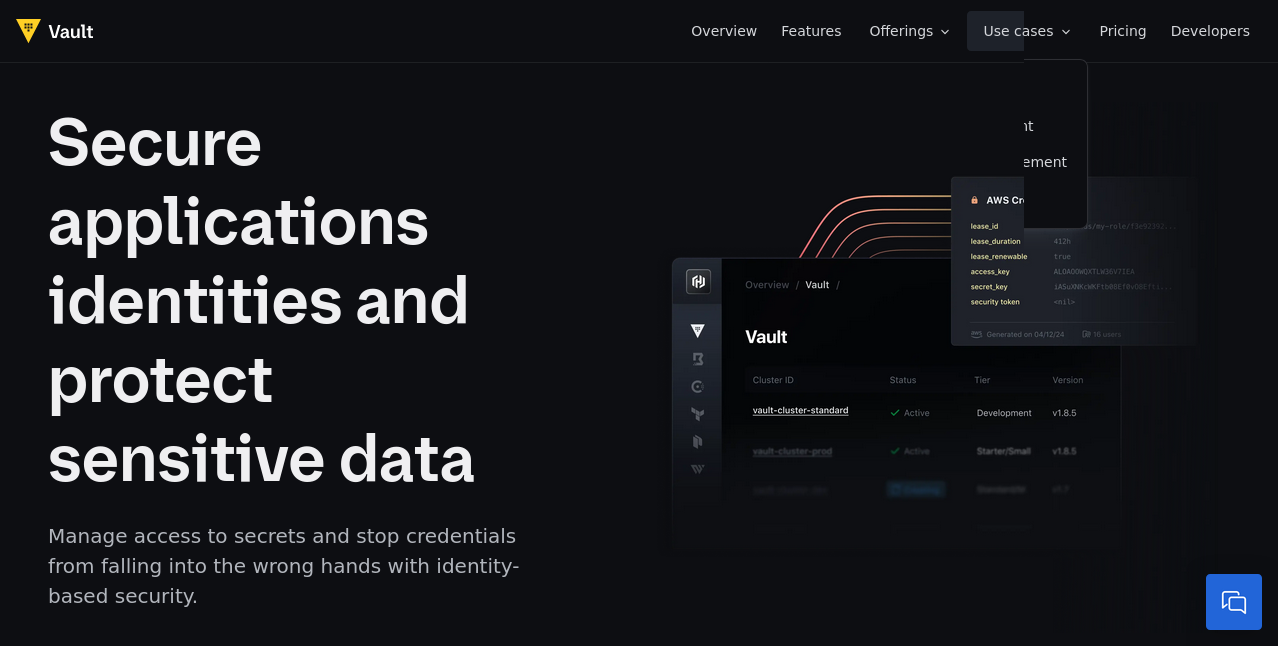
Task: Click the lock icon on the AWS card
Action: coord(975,200)
